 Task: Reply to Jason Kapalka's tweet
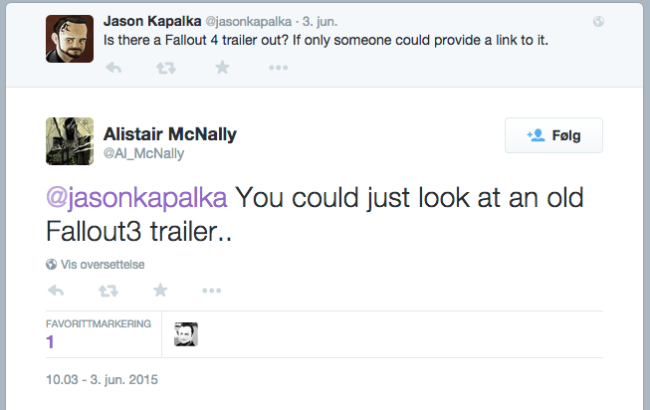[113, 67]
